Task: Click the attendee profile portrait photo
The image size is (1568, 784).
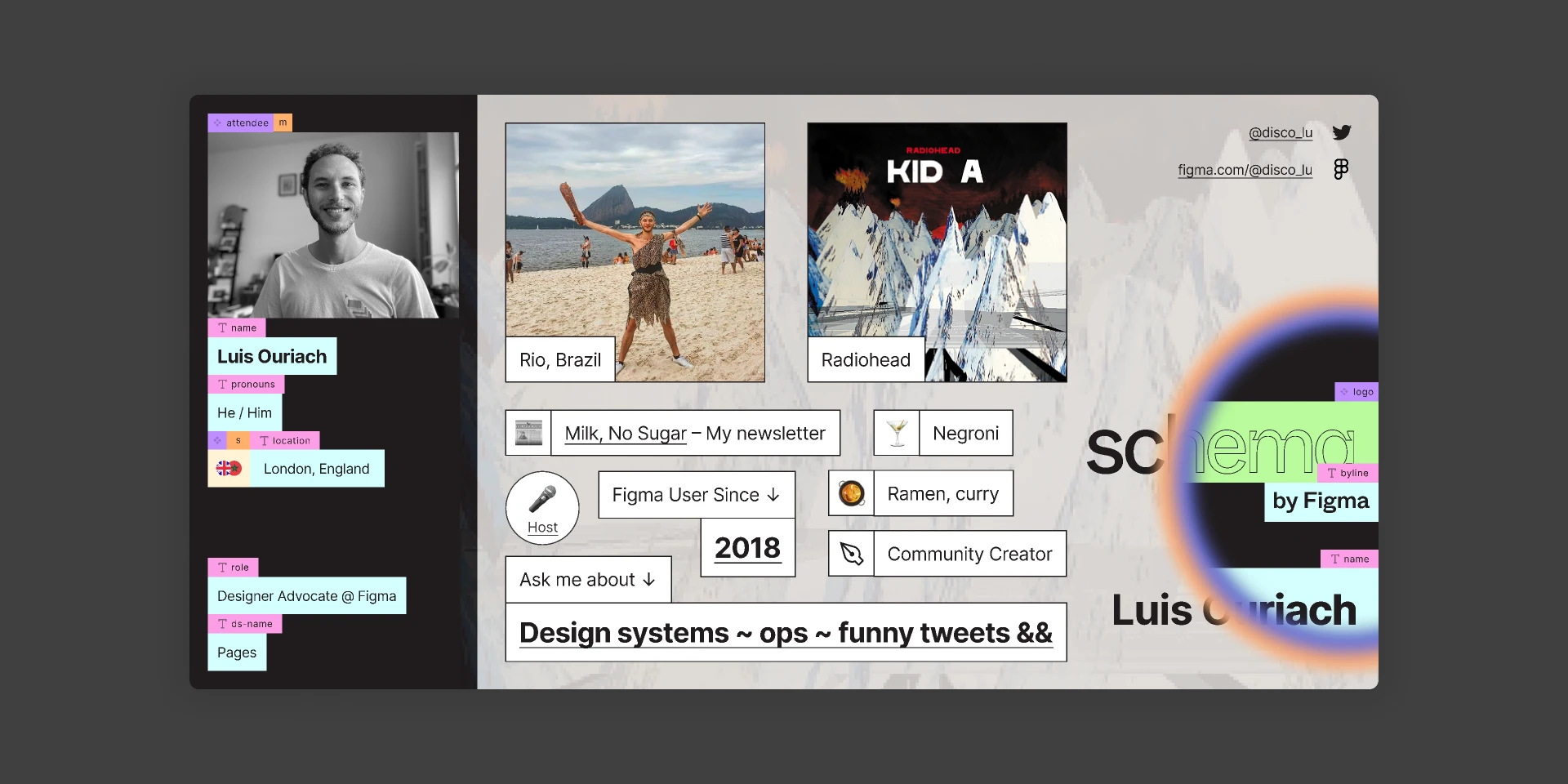Action: coord(333,225)
